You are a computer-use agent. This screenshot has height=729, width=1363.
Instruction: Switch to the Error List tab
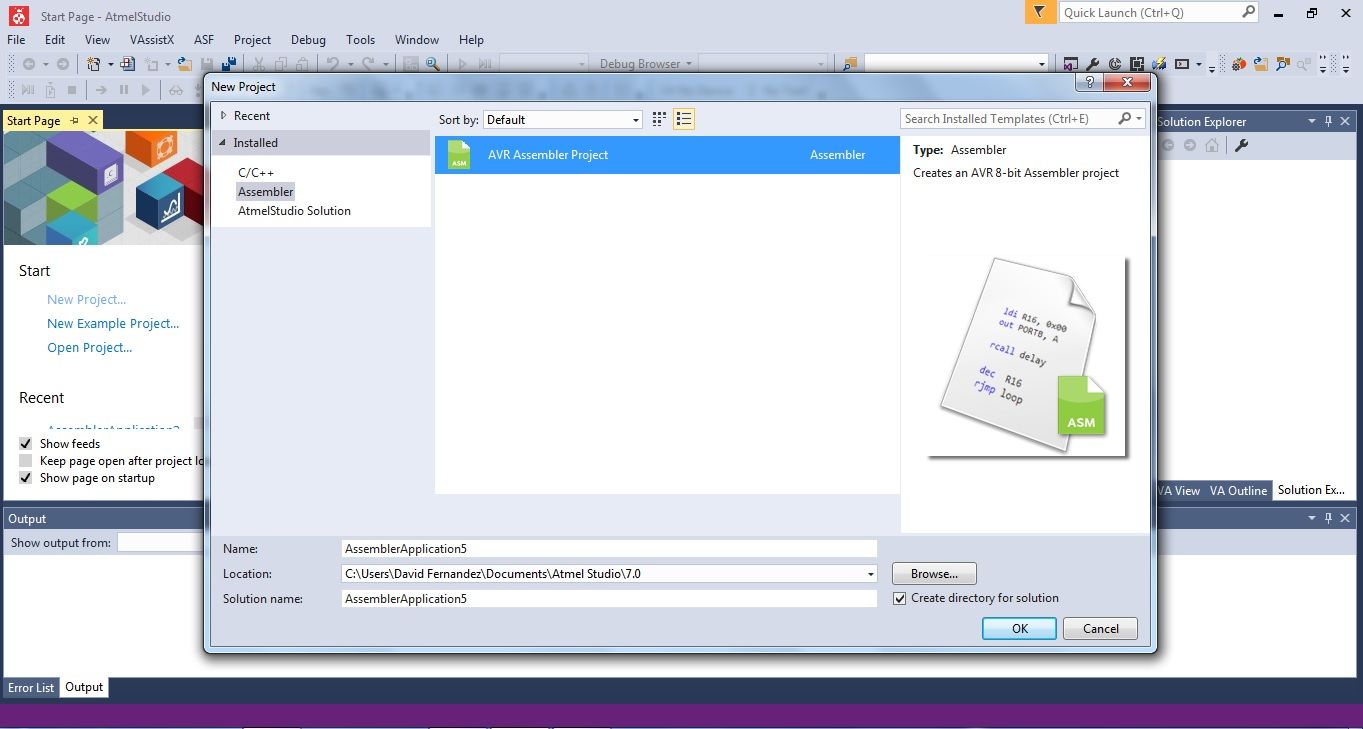tap(30, 687)
